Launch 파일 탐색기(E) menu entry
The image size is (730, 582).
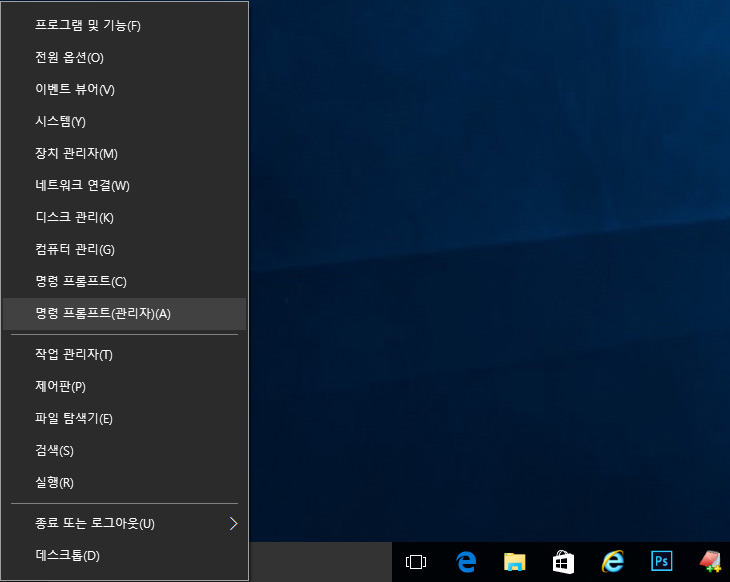click(124, 419)
